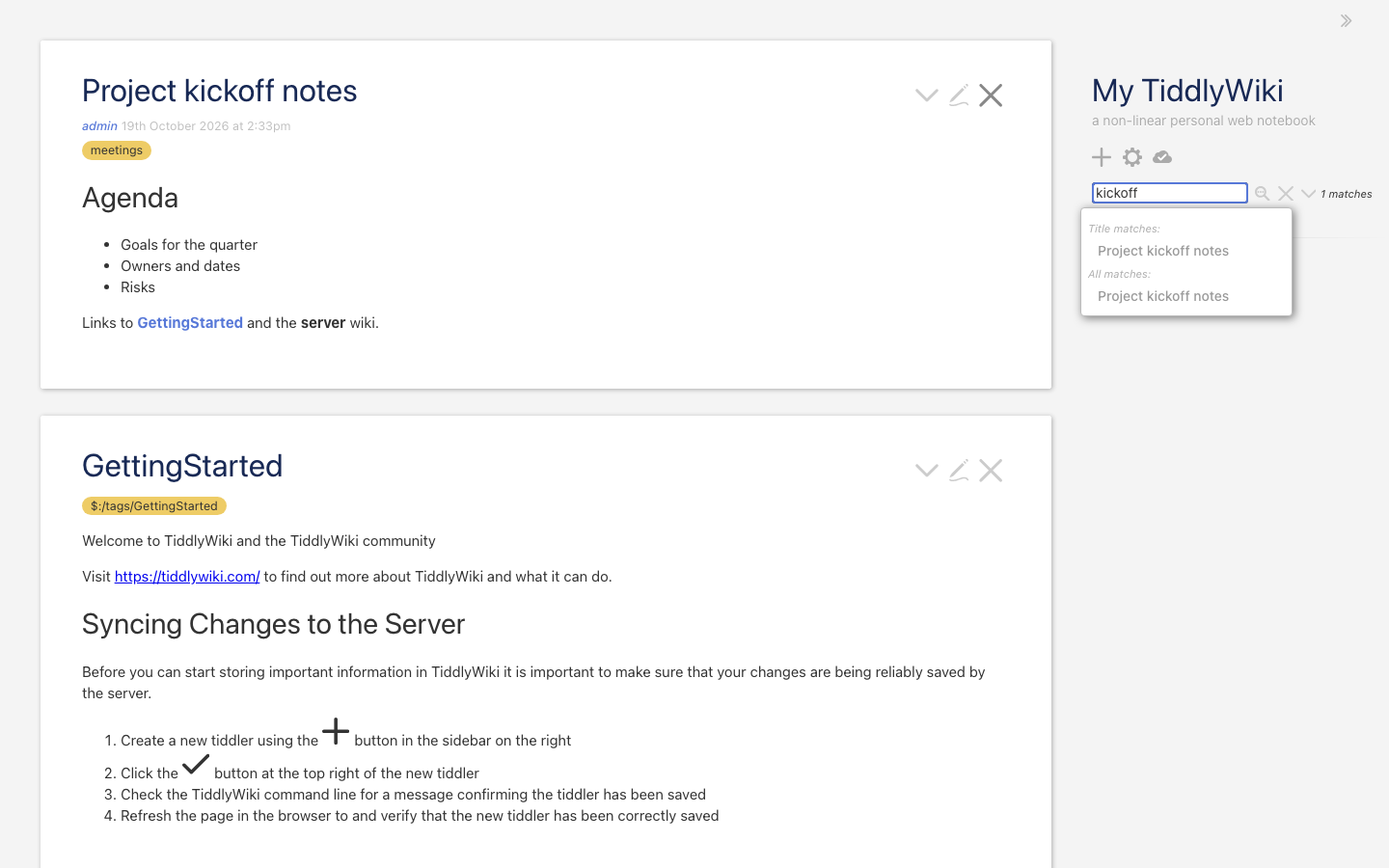This screenshot has height=868, width=1389.
Task: Close the Project kickoff notes tiddler
Action: [x=991, y=95]
